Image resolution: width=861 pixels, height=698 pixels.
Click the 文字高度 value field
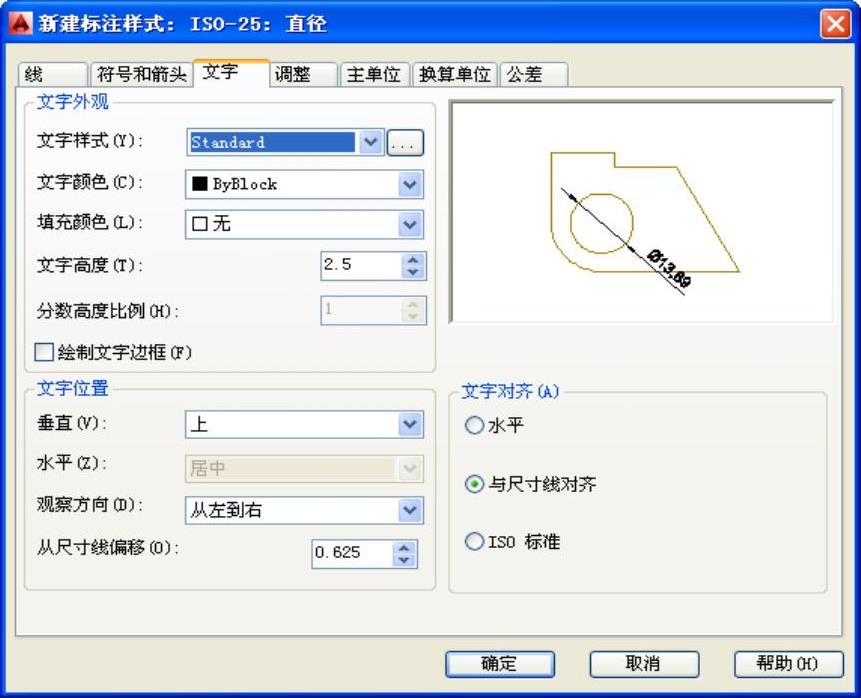[361, 266]
